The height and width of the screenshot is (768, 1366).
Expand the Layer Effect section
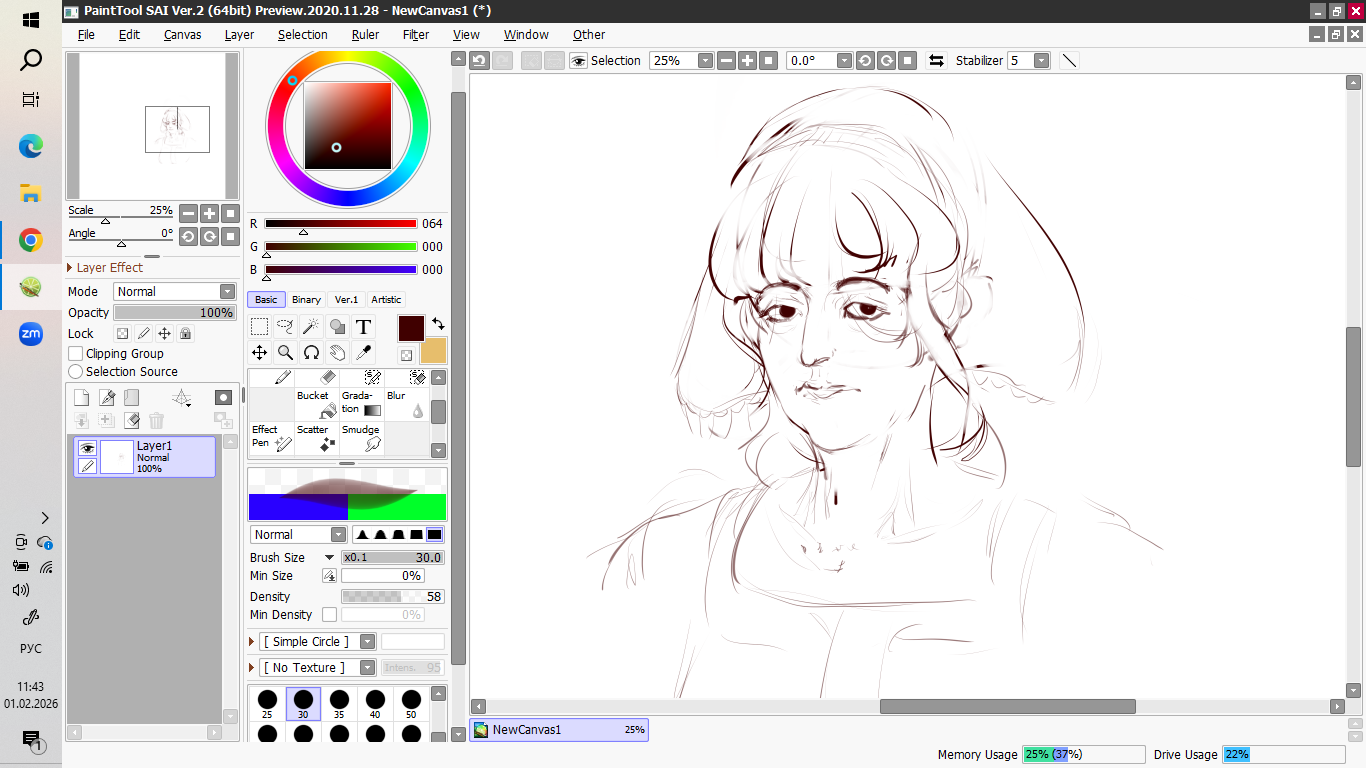pyautogui.click(x=105, y=268)
